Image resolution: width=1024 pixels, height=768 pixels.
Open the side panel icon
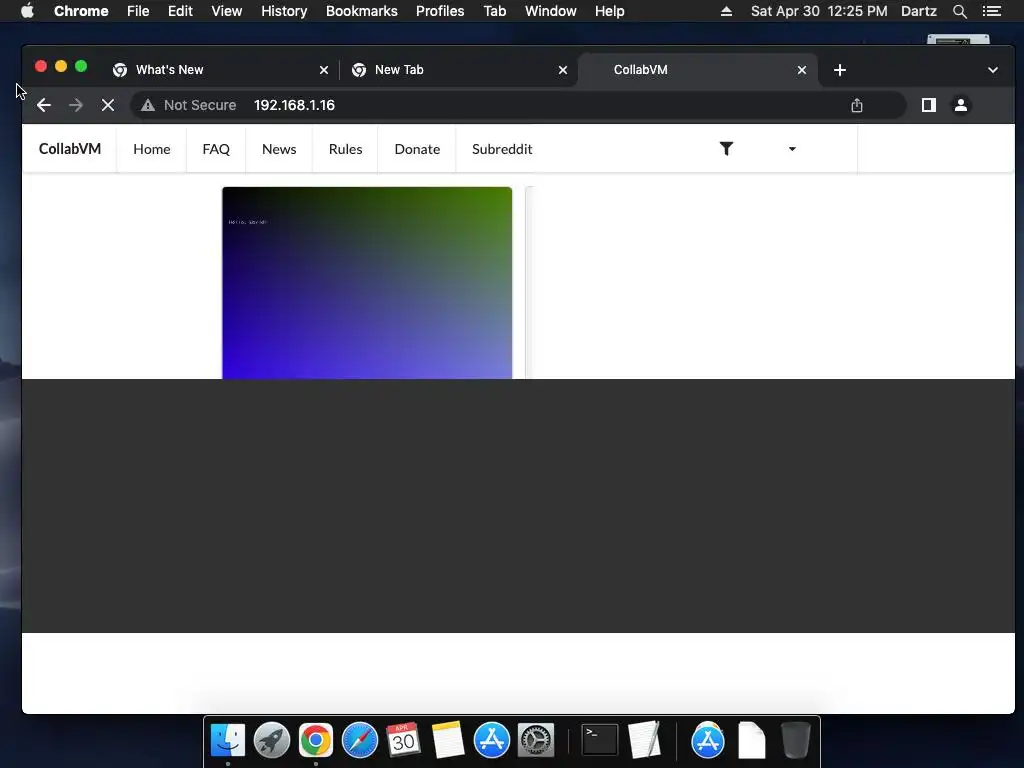point(929,105)
